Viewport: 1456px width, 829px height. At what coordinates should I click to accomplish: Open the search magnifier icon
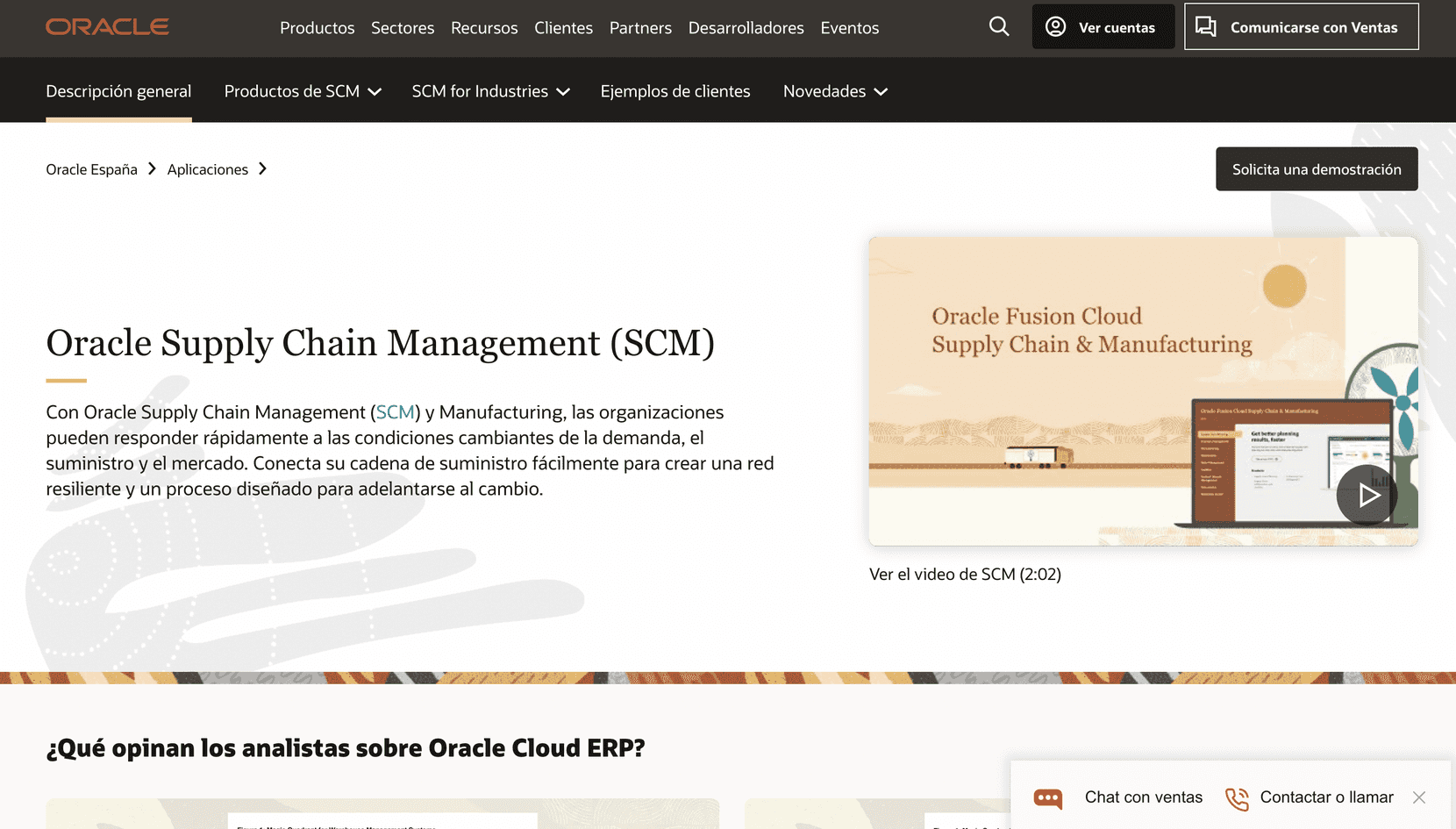coord(998,26)
